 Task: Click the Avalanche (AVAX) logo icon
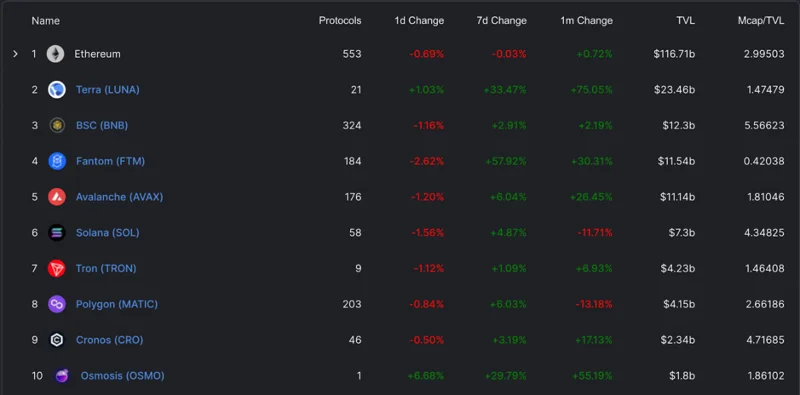click(57, 197)
